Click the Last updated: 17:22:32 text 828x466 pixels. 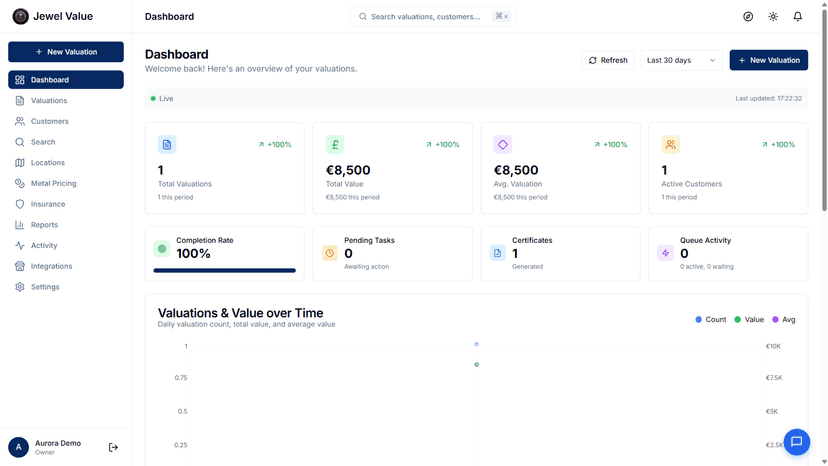768,98
